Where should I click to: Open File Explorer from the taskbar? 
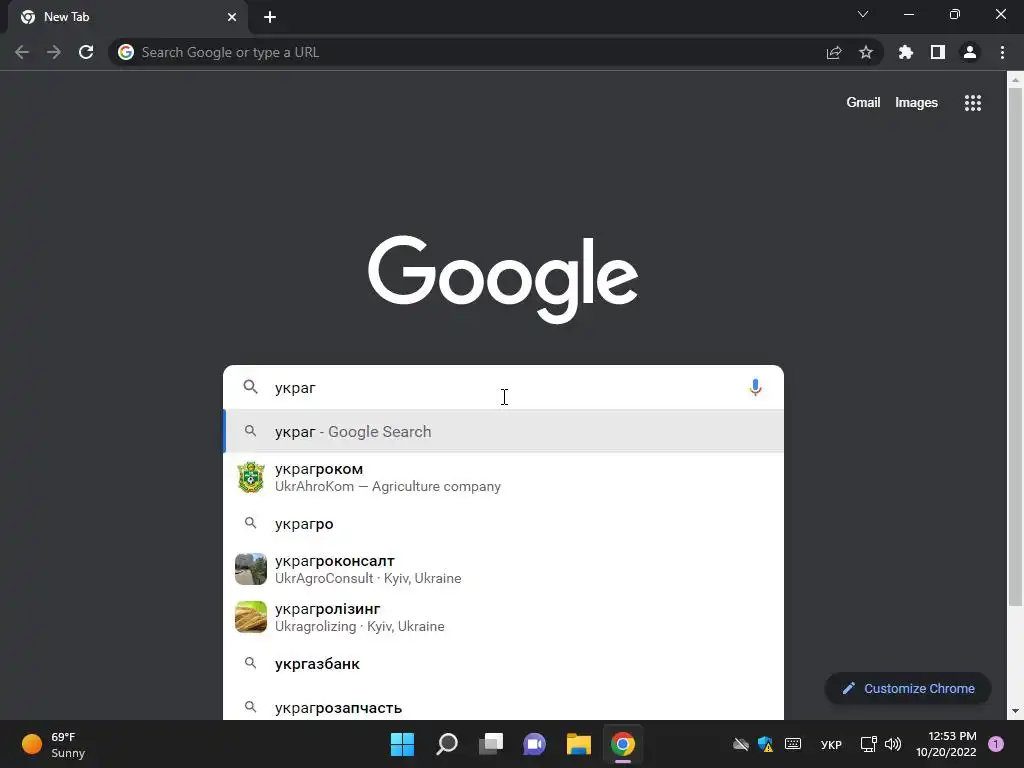pyautogui.click(x=579, y=744)
